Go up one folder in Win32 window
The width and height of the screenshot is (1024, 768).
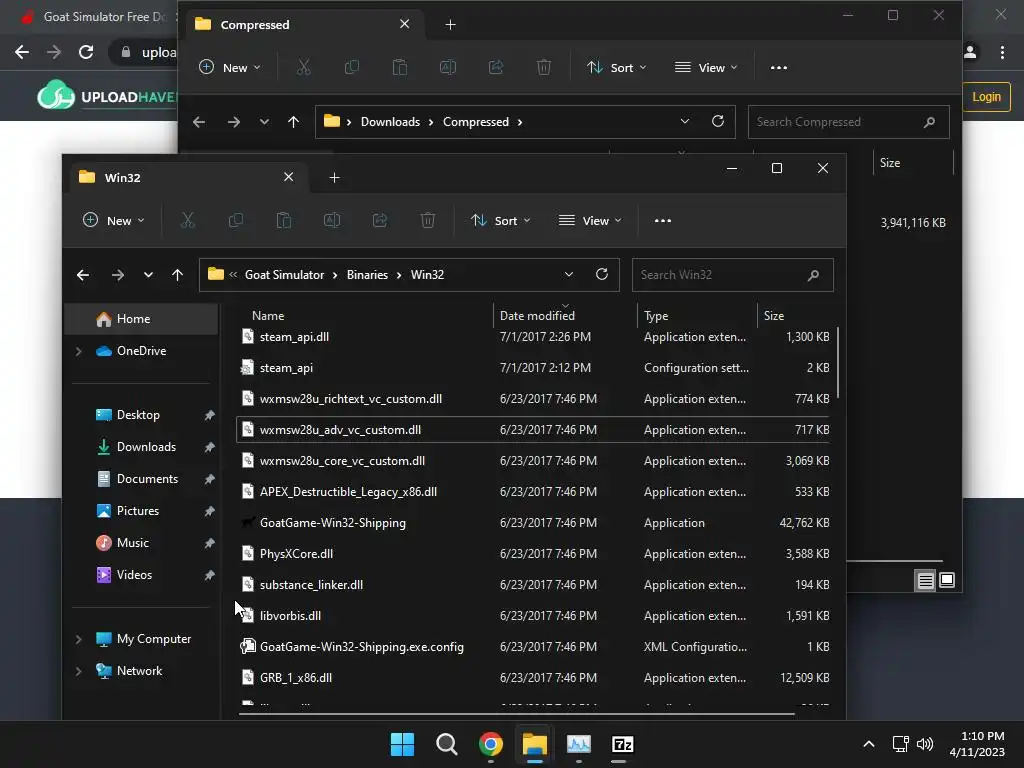pos(178,275)
